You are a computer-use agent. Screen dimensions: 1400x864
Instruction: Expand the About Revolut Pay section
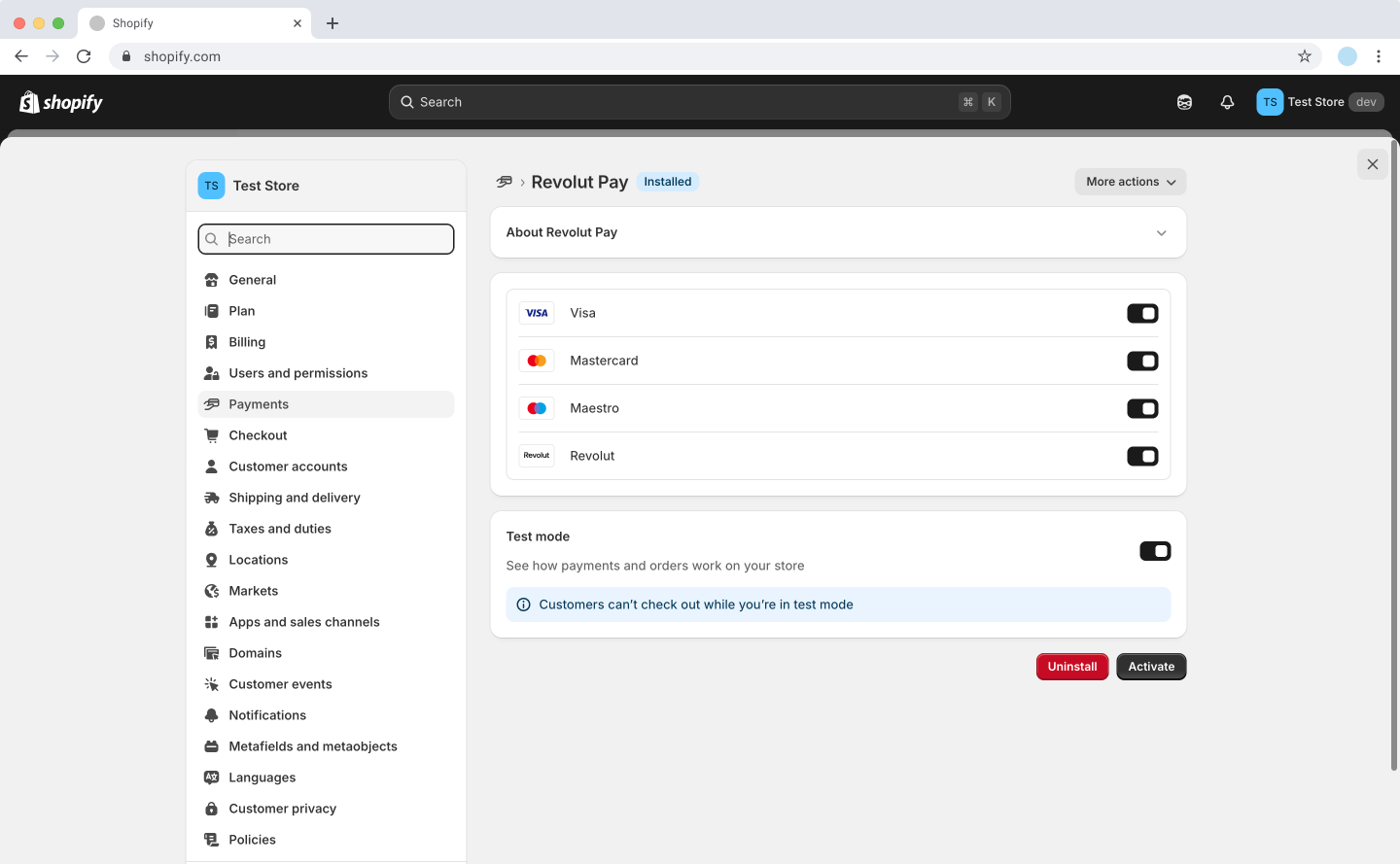[x=1161, y=233]
